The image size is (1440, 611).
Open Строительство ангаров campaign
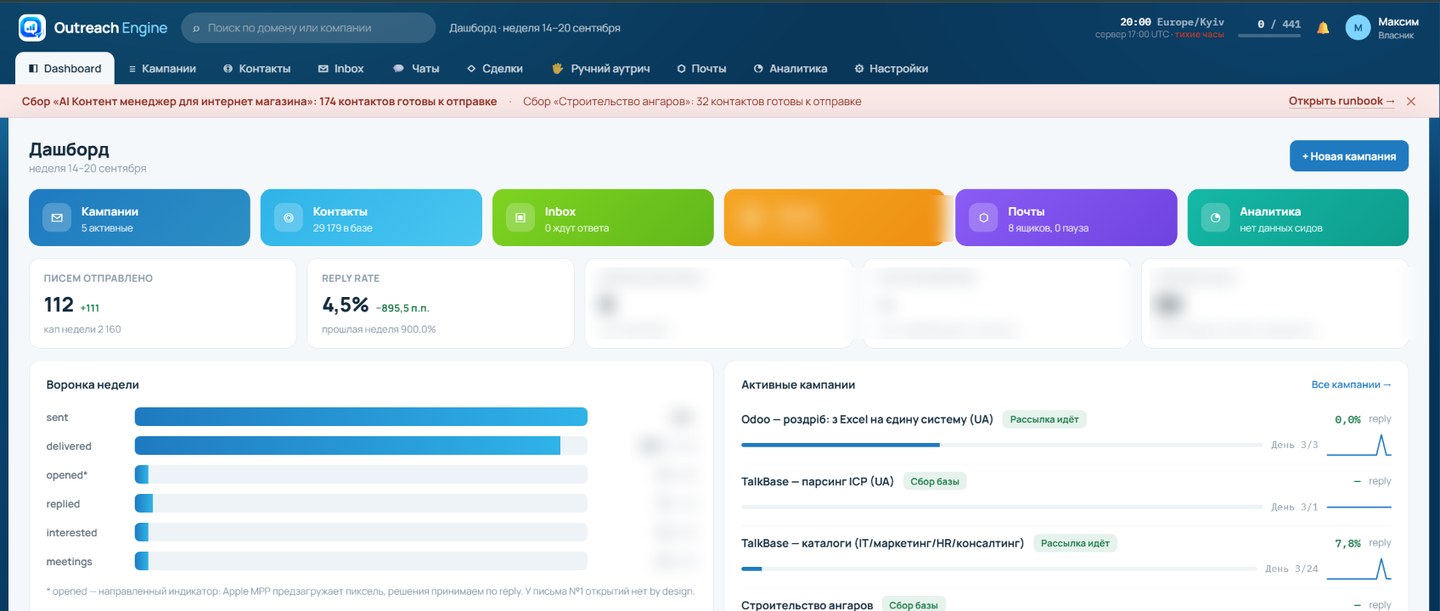807,605
